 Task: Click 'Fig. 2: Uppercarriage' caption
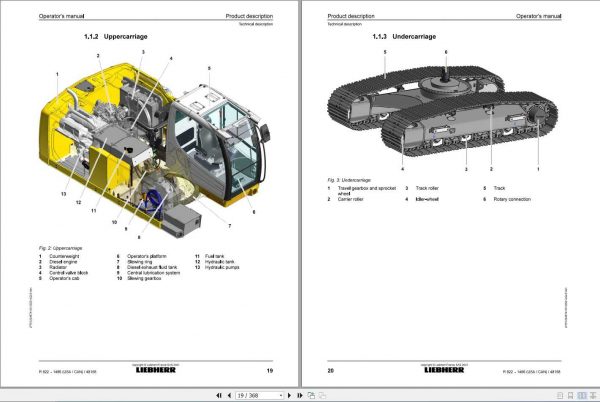[x=60, y=248]
